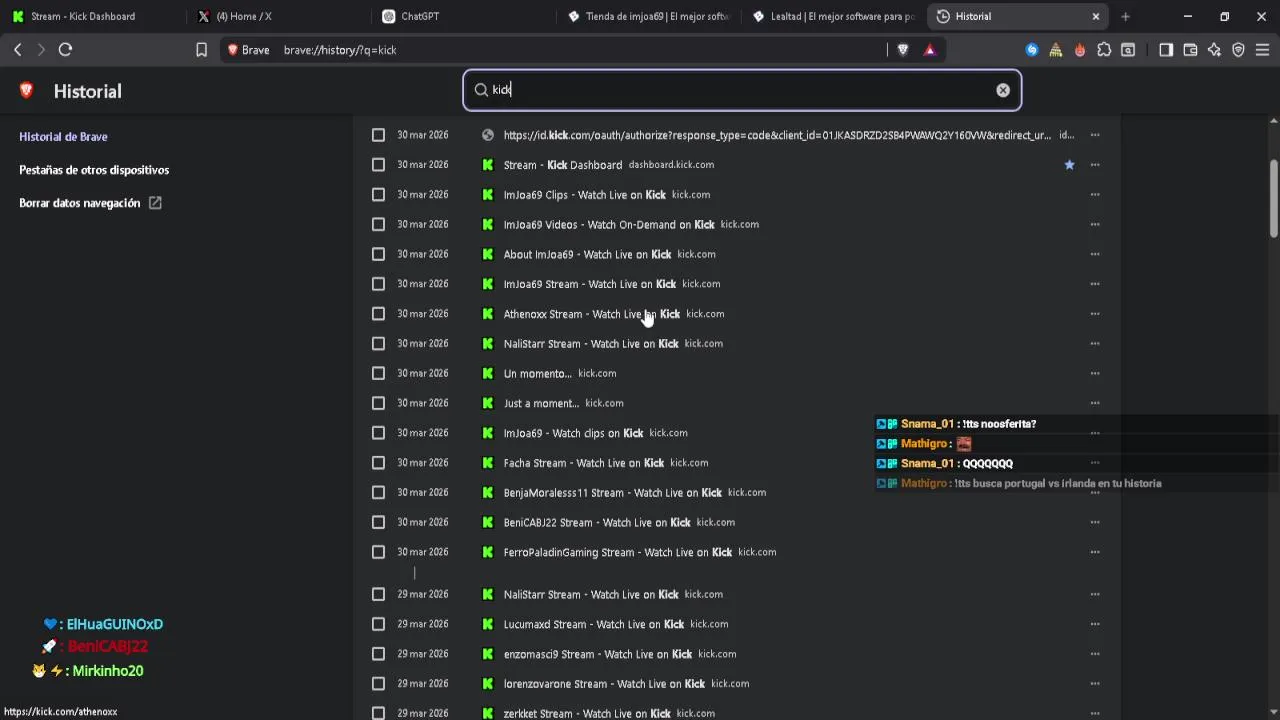Click the browser address bar URL
The width and height of the screenshot is (1280, 720).
click(x=340, y=50)
